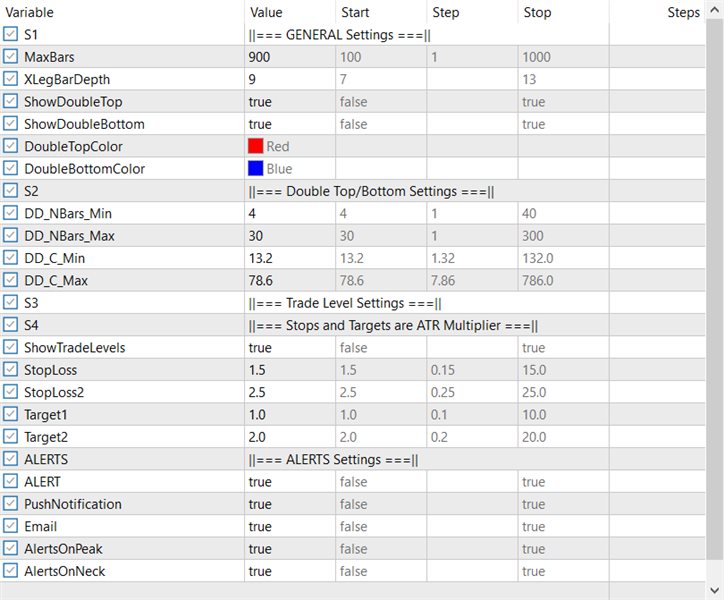Image resolution: width=724 pixels, height=600 pixels.
Task: Click the scrollbar up arrow
Action: [715, 11]
